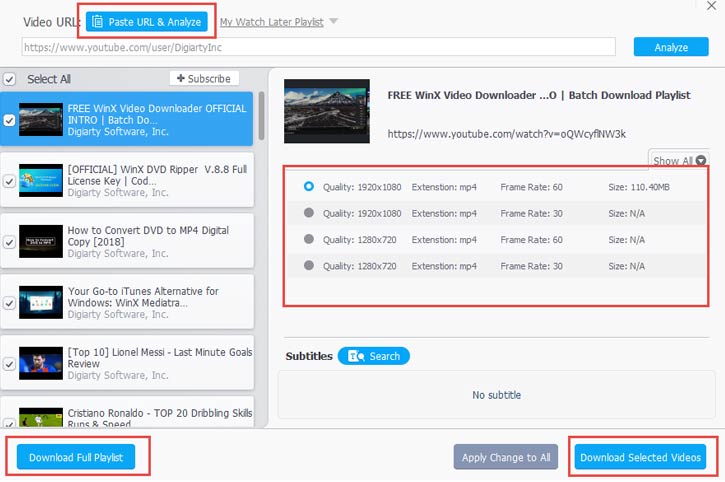
Task: Click the youtube.com/watch video URL text
Action: click(506, 134)
